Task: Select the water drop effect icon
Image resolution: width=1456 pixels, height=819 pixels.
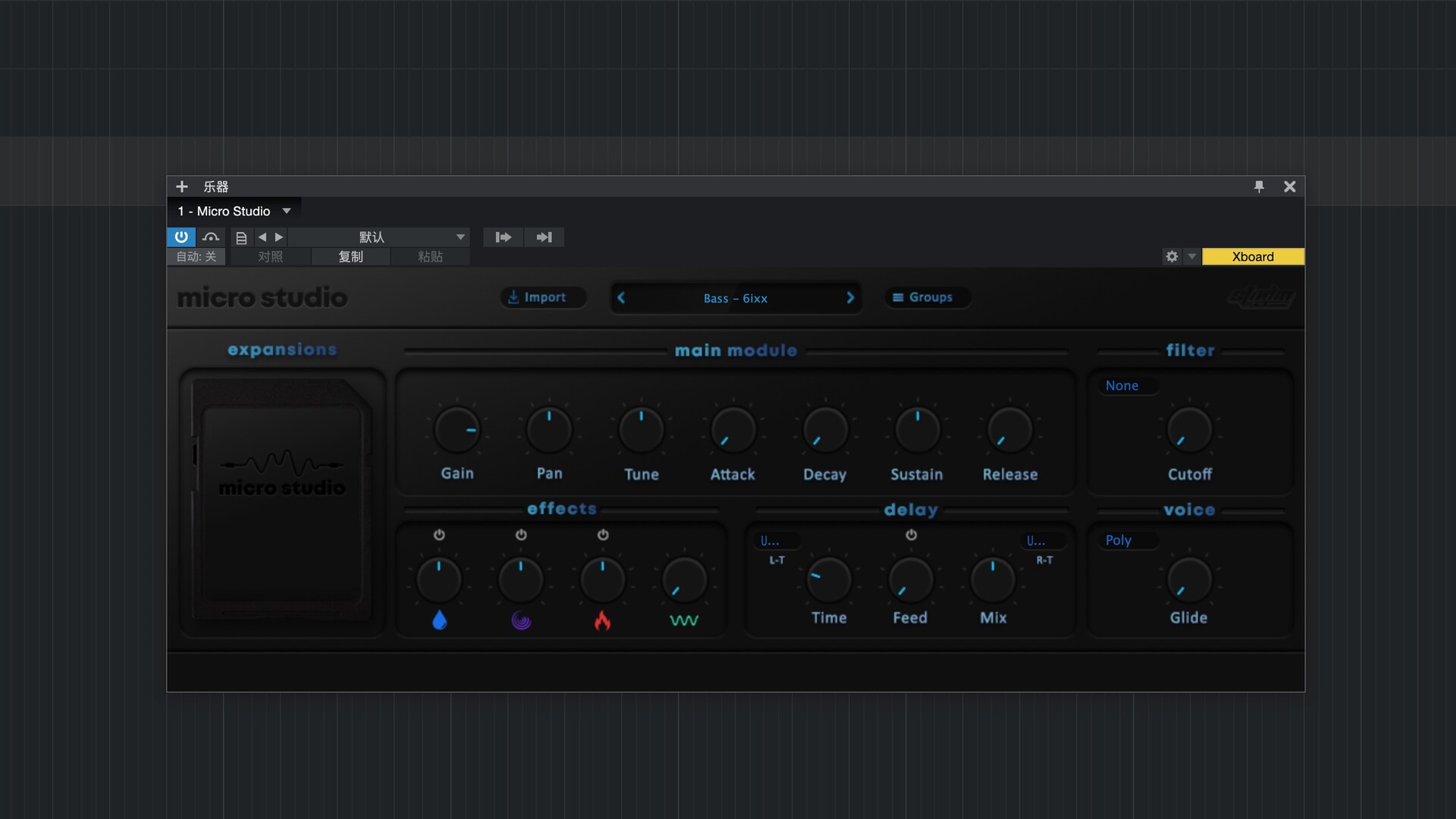Action: (440, 620)
